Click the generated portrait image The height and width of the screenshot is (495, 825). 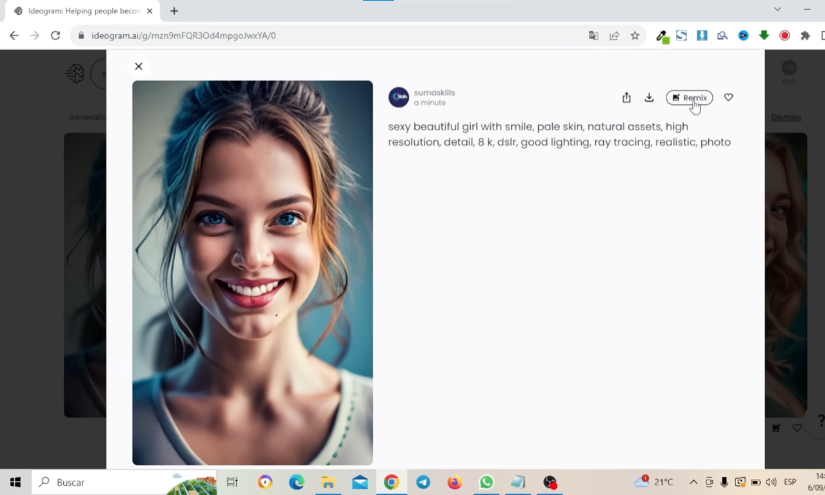252,272
